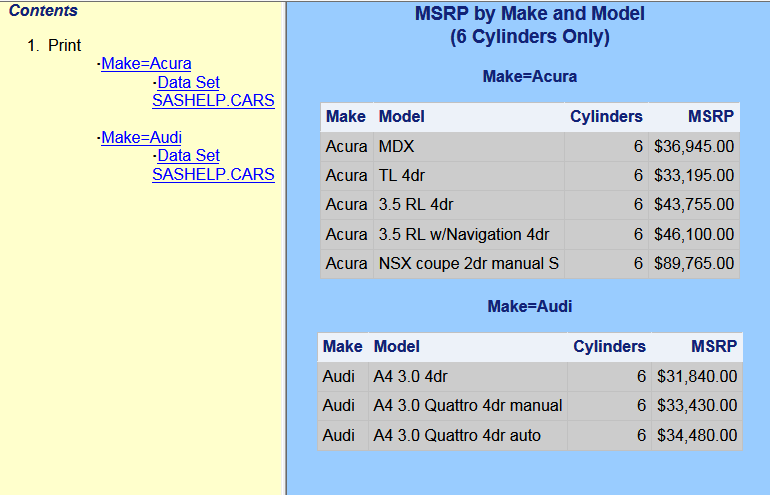The image size is (770, 495).
Task: Click the MSRP by Make and Model title
Action: point(529,14)
